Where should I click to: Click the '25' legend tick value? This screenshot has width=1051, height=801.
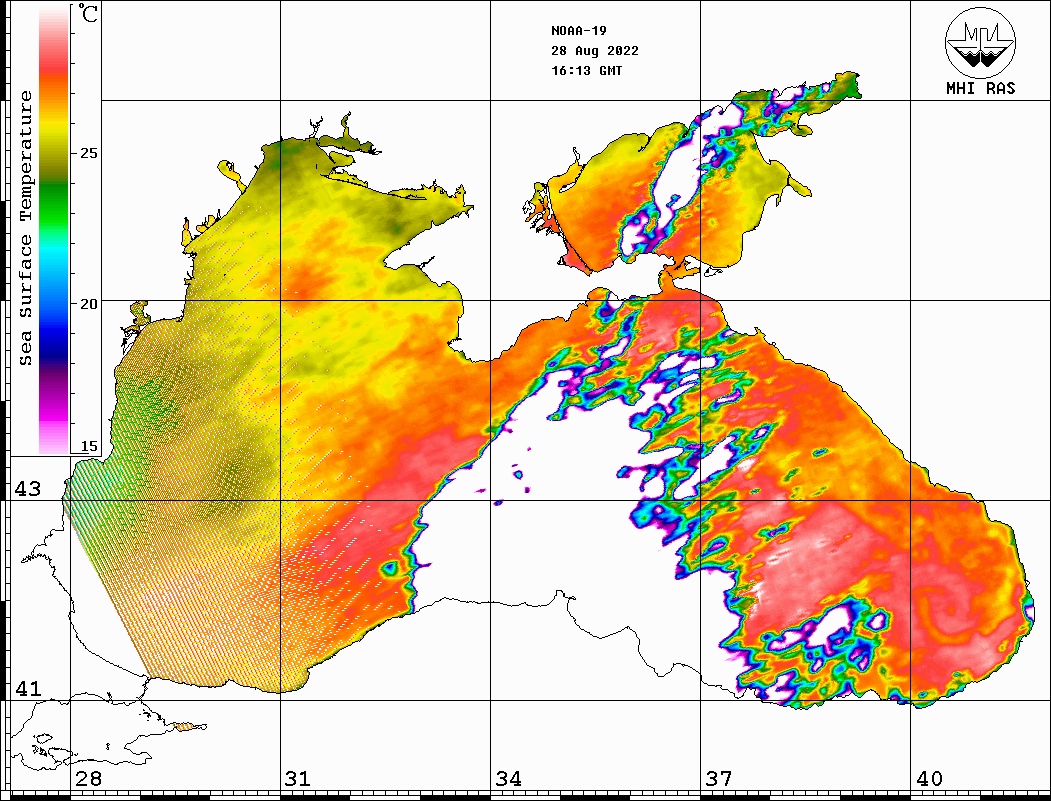pos(88,153)
